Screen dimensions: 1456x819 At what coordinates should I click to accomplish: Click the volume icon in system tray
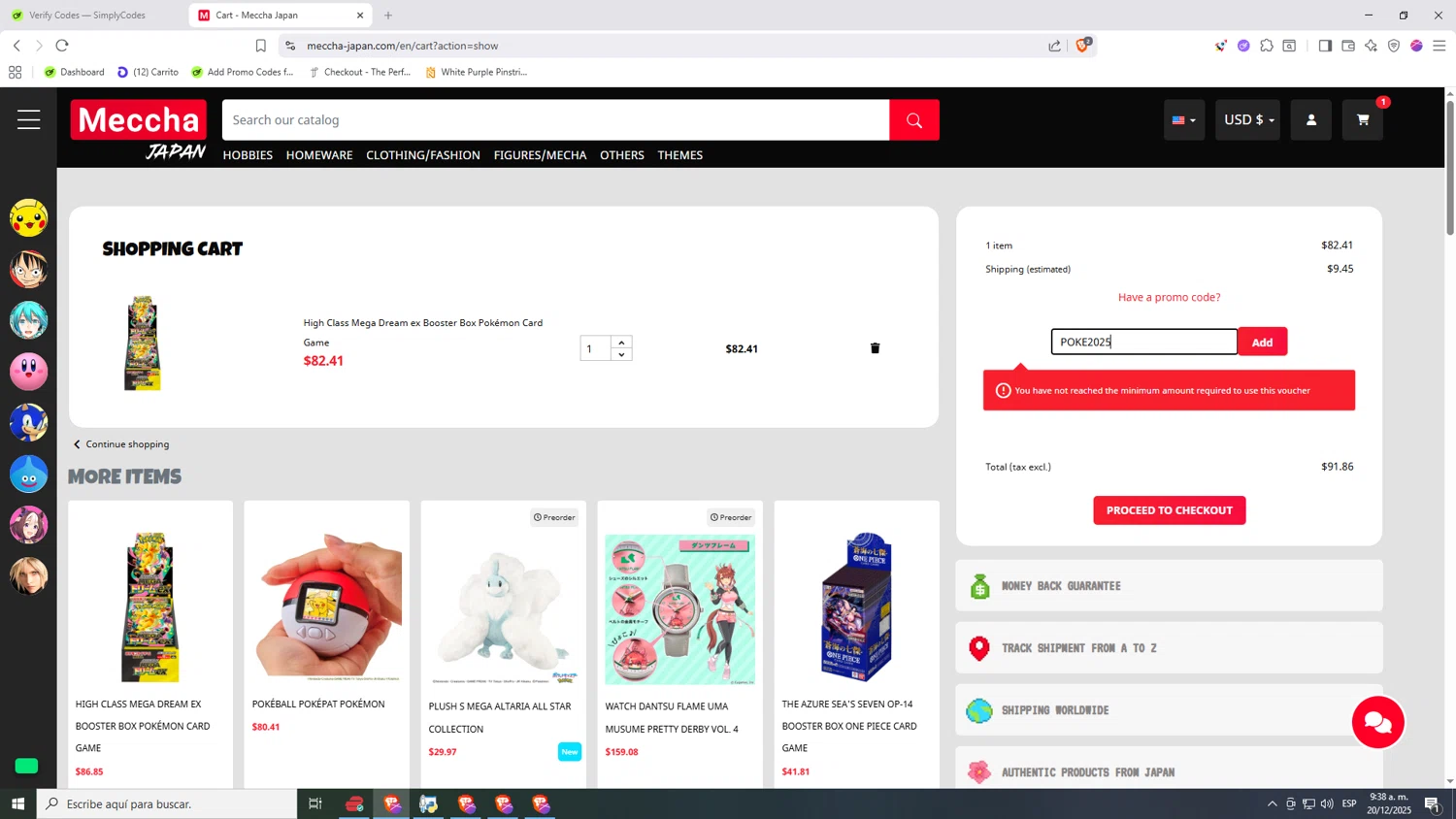pos(1327,803)
